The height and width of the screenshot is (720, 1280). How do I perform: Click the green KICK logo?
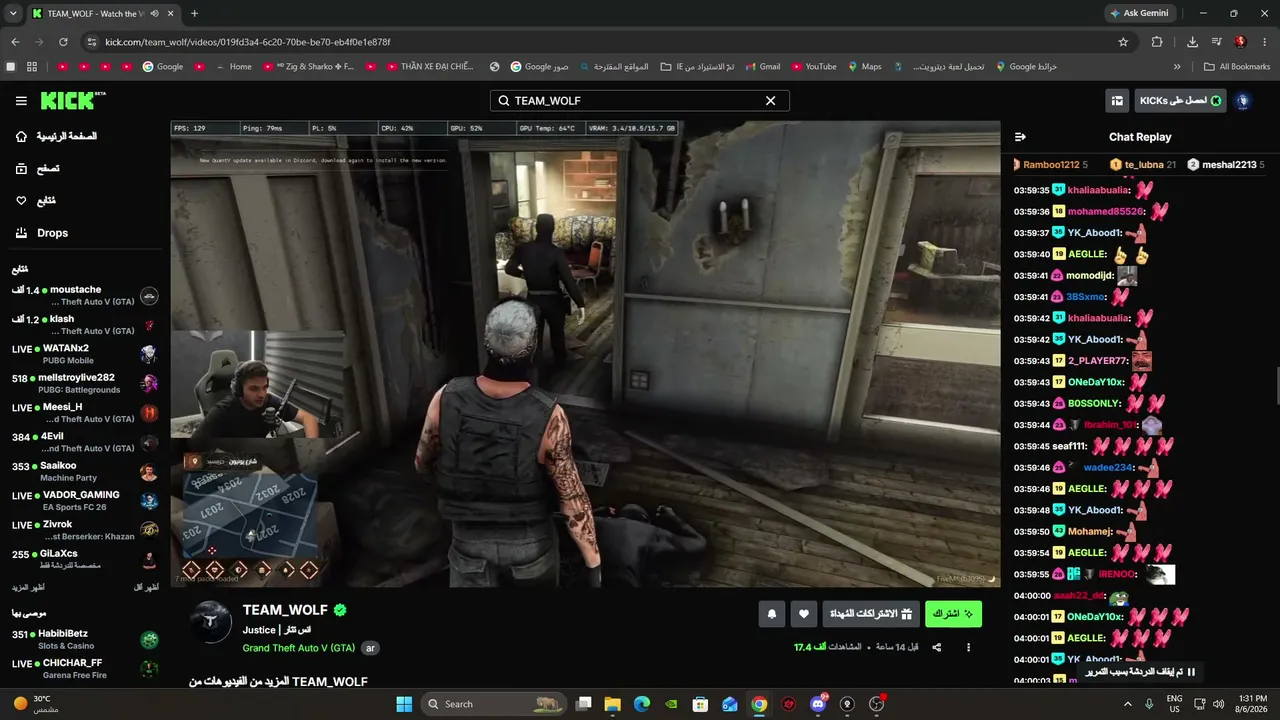[73, 101]
